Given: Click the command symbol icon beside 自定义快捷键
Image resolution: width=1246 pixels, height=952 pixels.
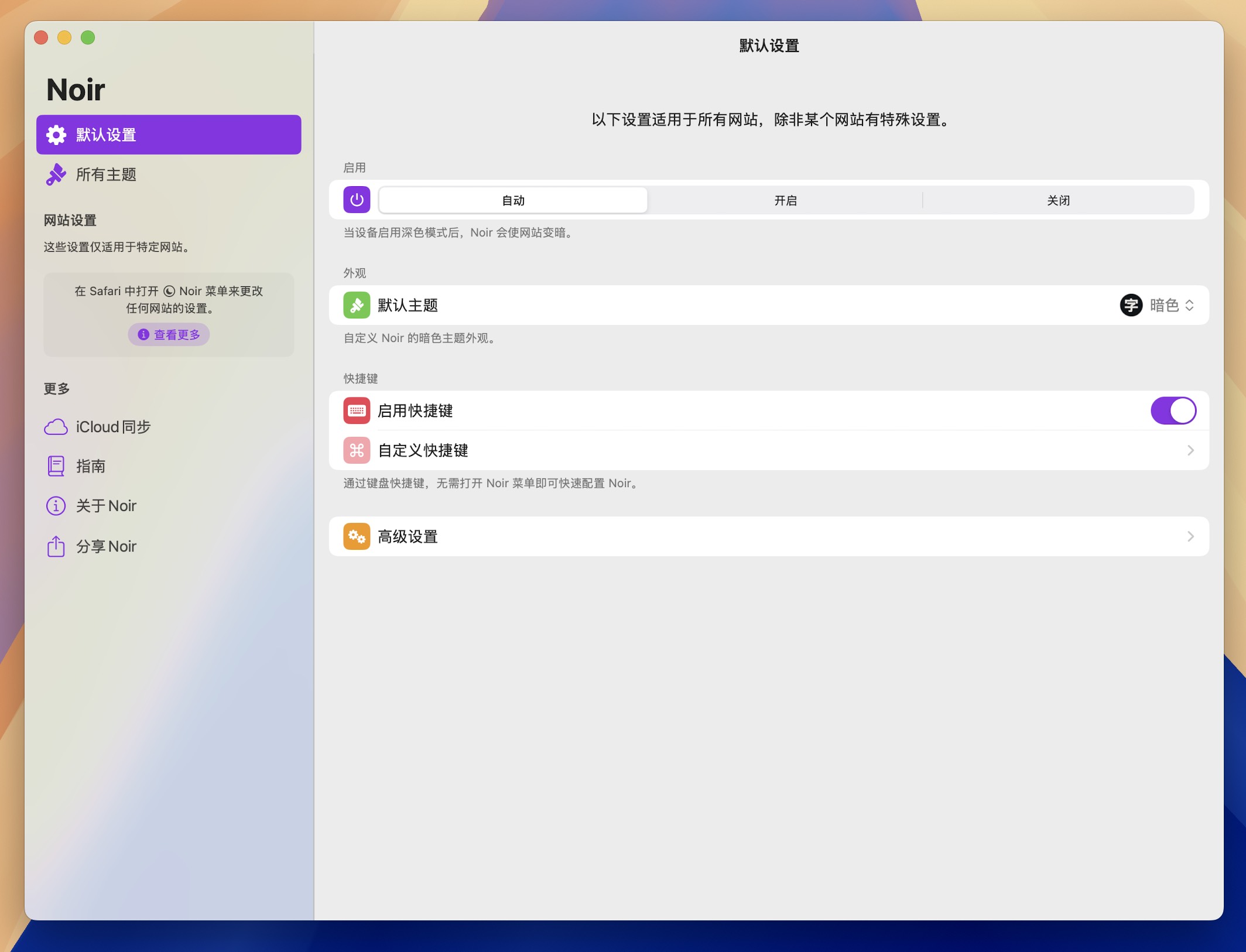Looking at the screenshot, I should [356, 450].
